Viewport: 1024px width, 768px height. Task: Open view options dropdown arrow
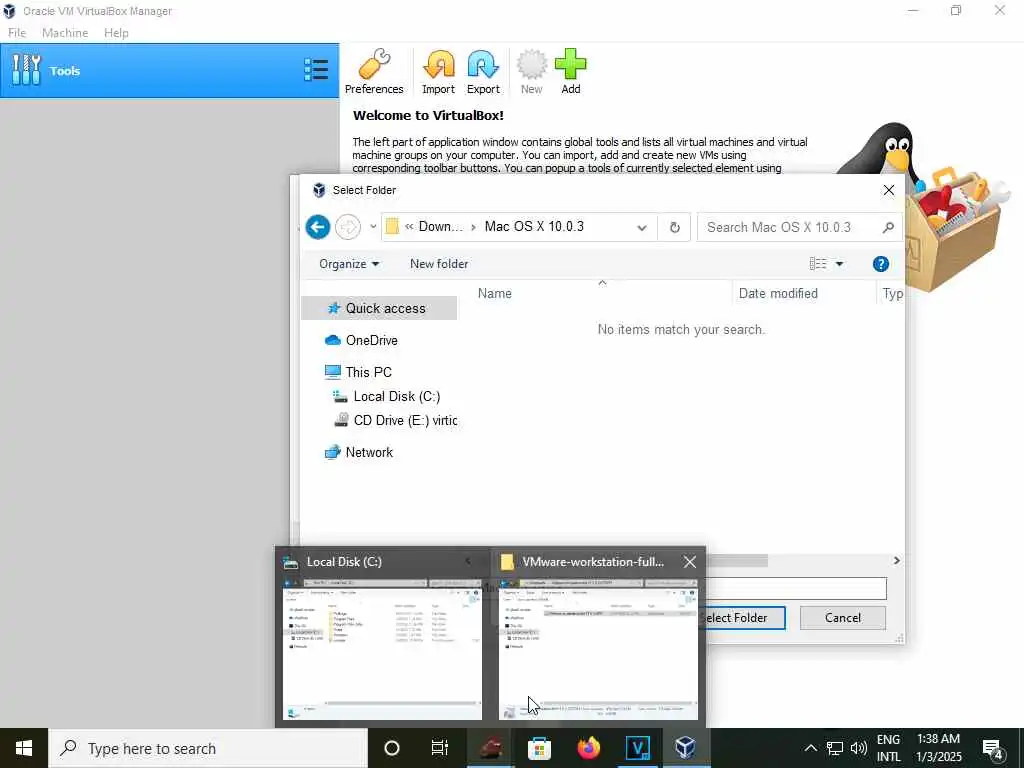tap(839, 264)
